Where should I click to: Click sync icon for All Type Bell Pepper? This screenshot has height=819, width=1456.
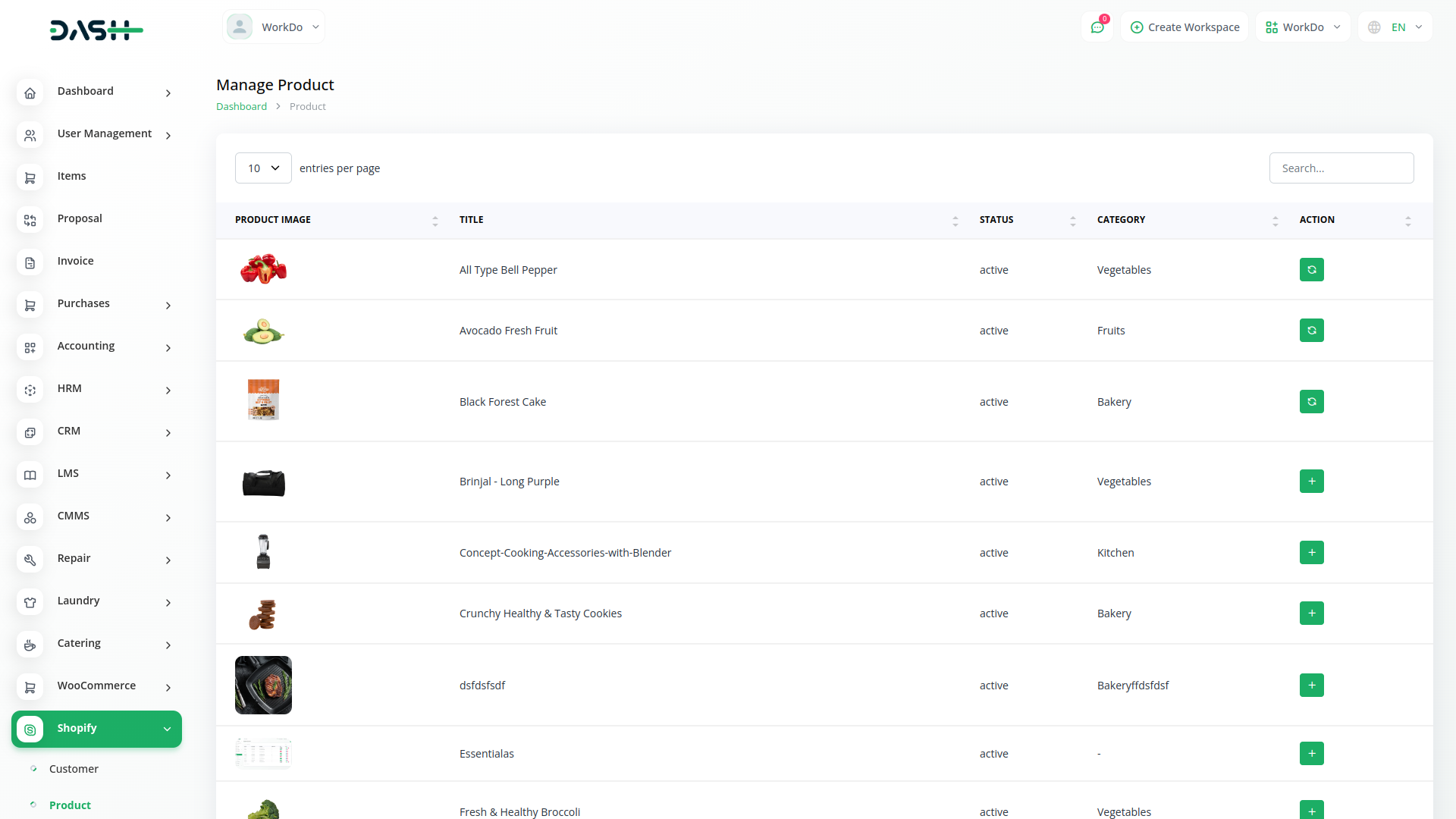tap(1311, 270)
